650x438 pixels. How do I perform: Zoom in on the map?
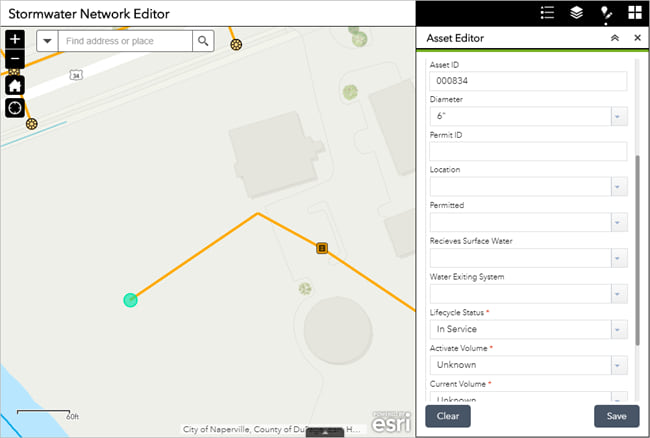[15, 40]
